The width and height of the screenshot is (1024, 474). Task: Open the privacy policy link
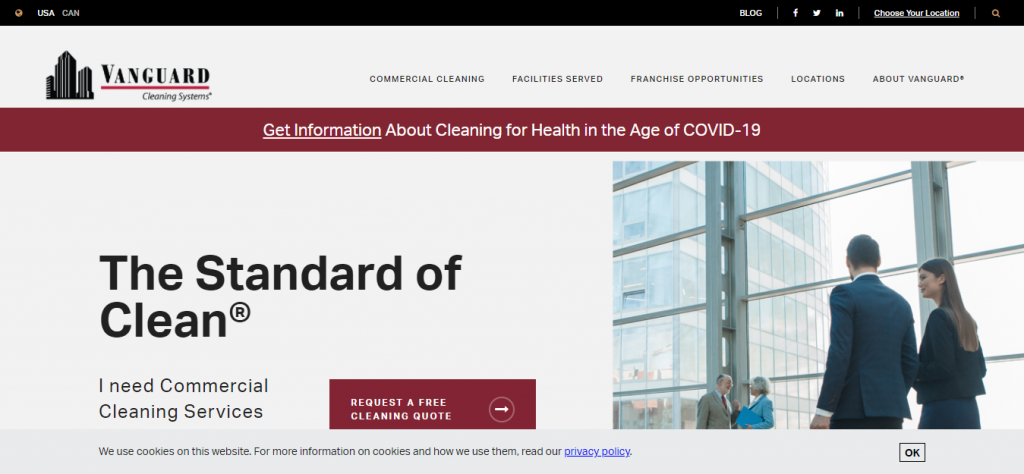597,452
